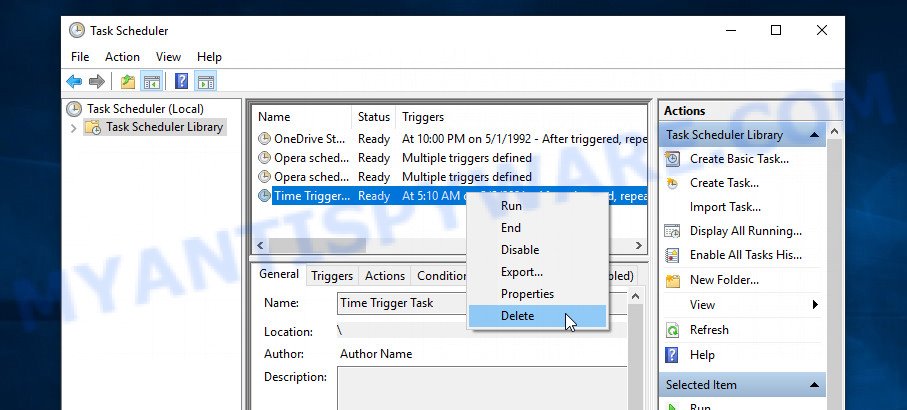Click Create Task... action link
This screenshot has width=907, height=410.
click(724, 183)
